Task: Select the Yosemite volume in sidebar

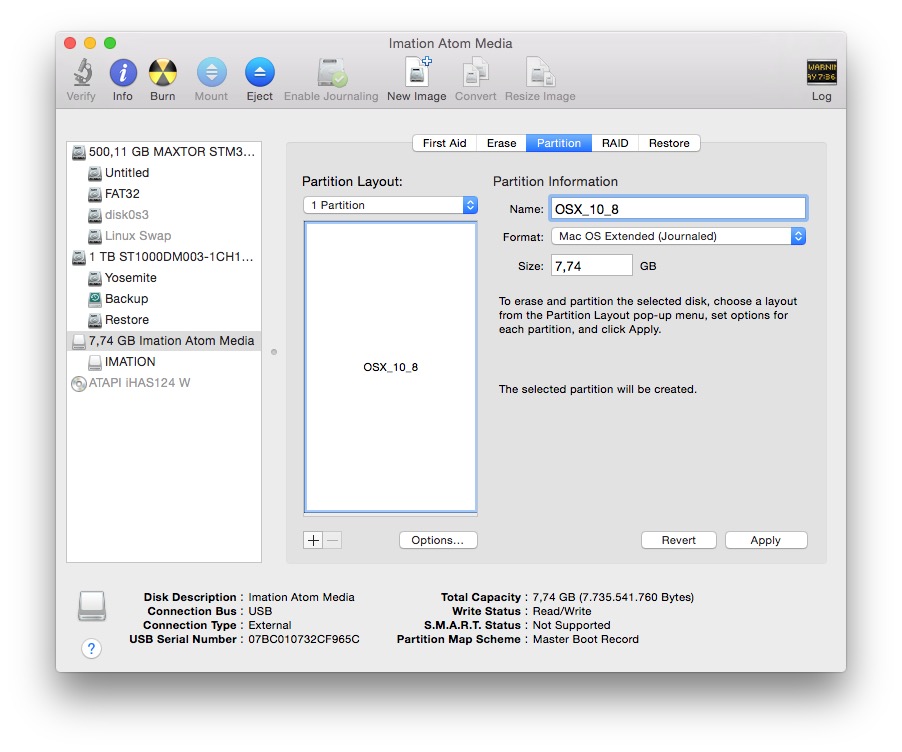Action: [x=130, y=278]
